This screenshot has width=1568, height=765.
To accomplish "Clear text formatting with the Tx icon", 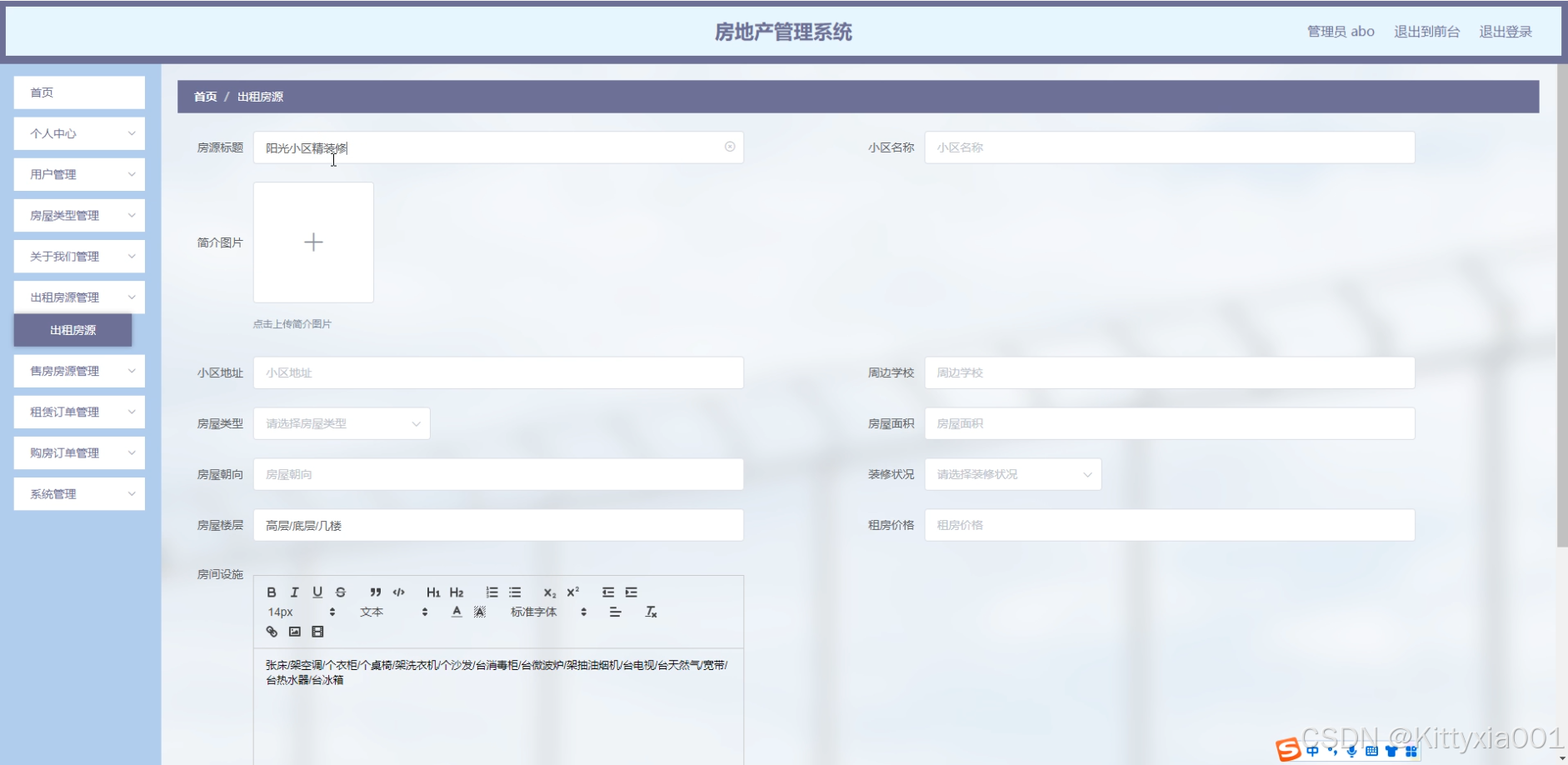I will (652, 612).
